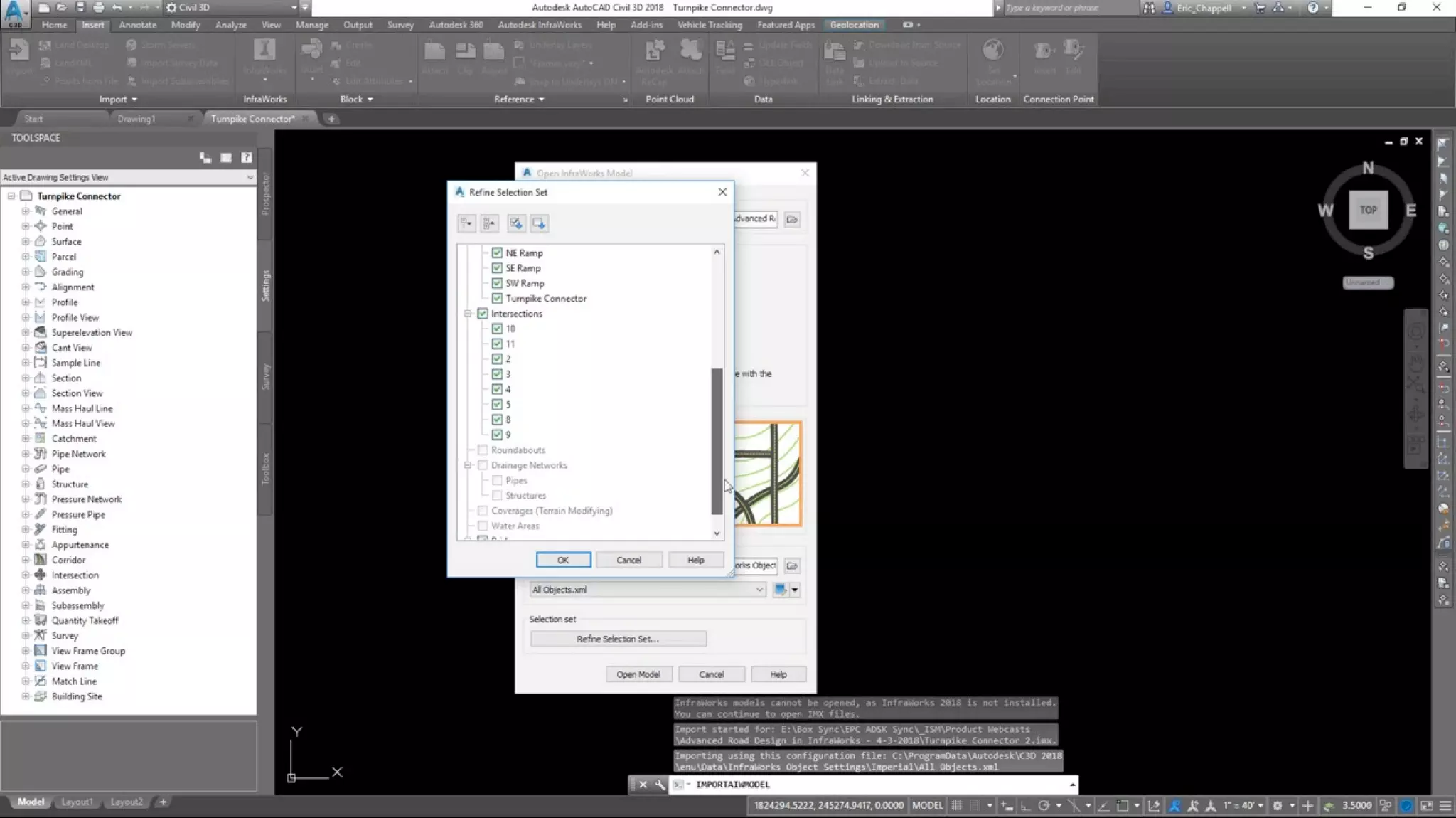Click the Select All checkboxes icon

tap(516, 223)
